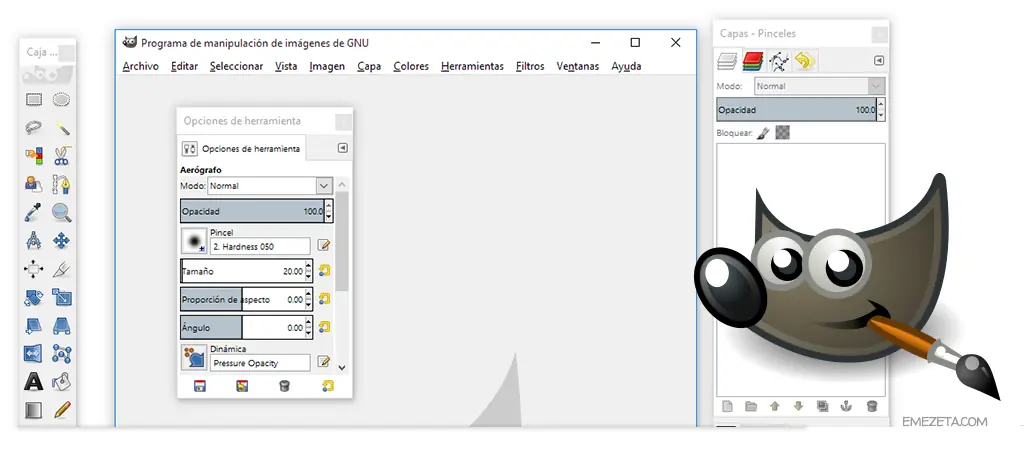The height and width of the screenshot is (450, 1024).
Task: Open the Modo dropdown in tool options
Action: coord(270,186)
